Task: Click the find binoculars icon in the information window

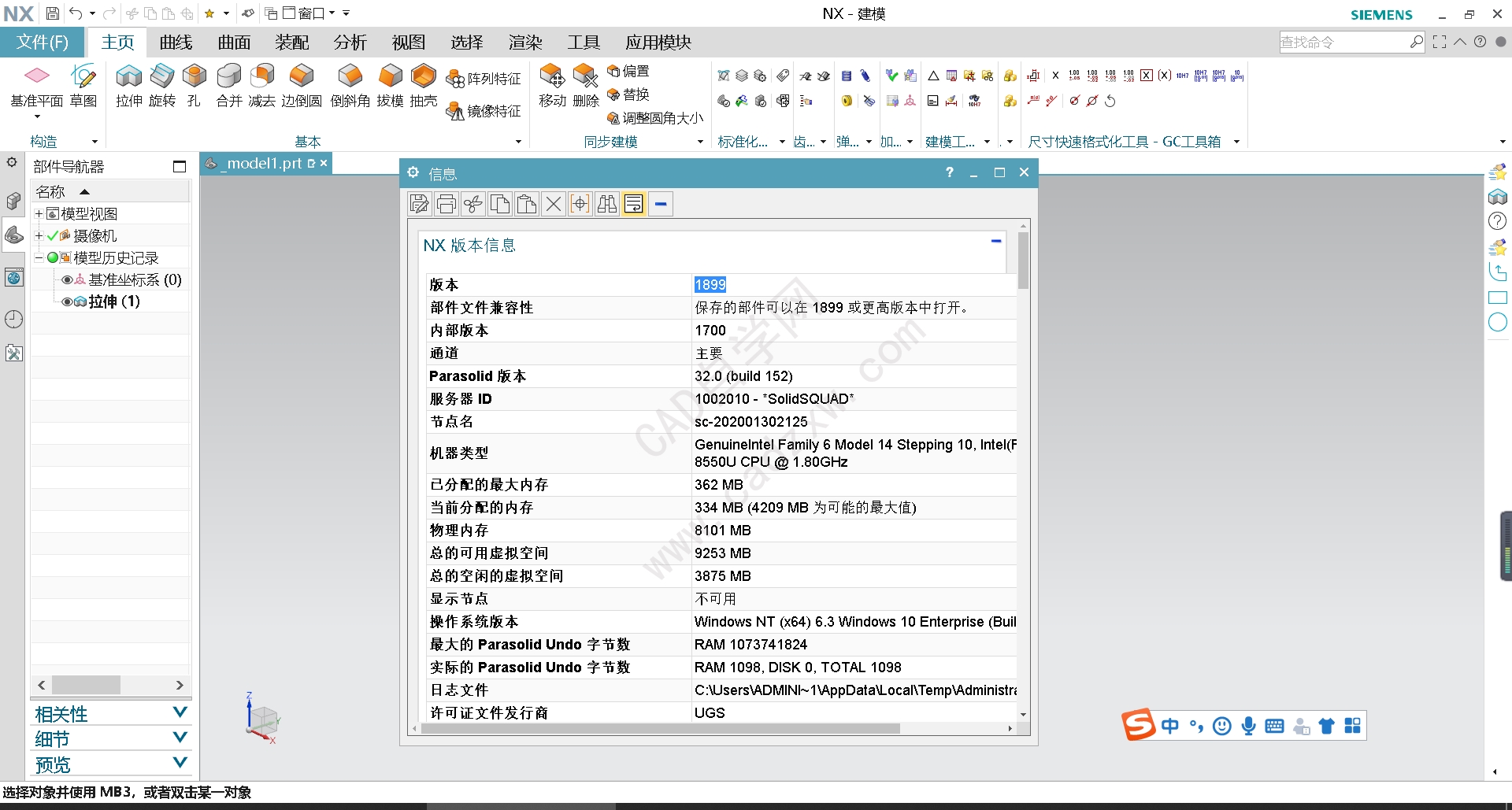Action: [x=607, y=205]
